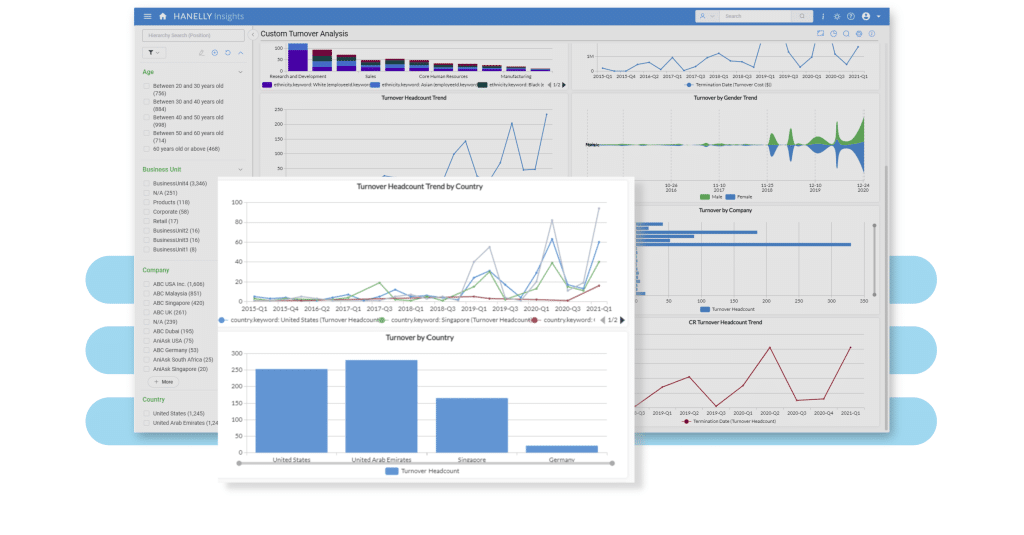Viewport: 1024px width, 535px height.
Task: Click the magnifier search button in header
Action: (803, 16)
